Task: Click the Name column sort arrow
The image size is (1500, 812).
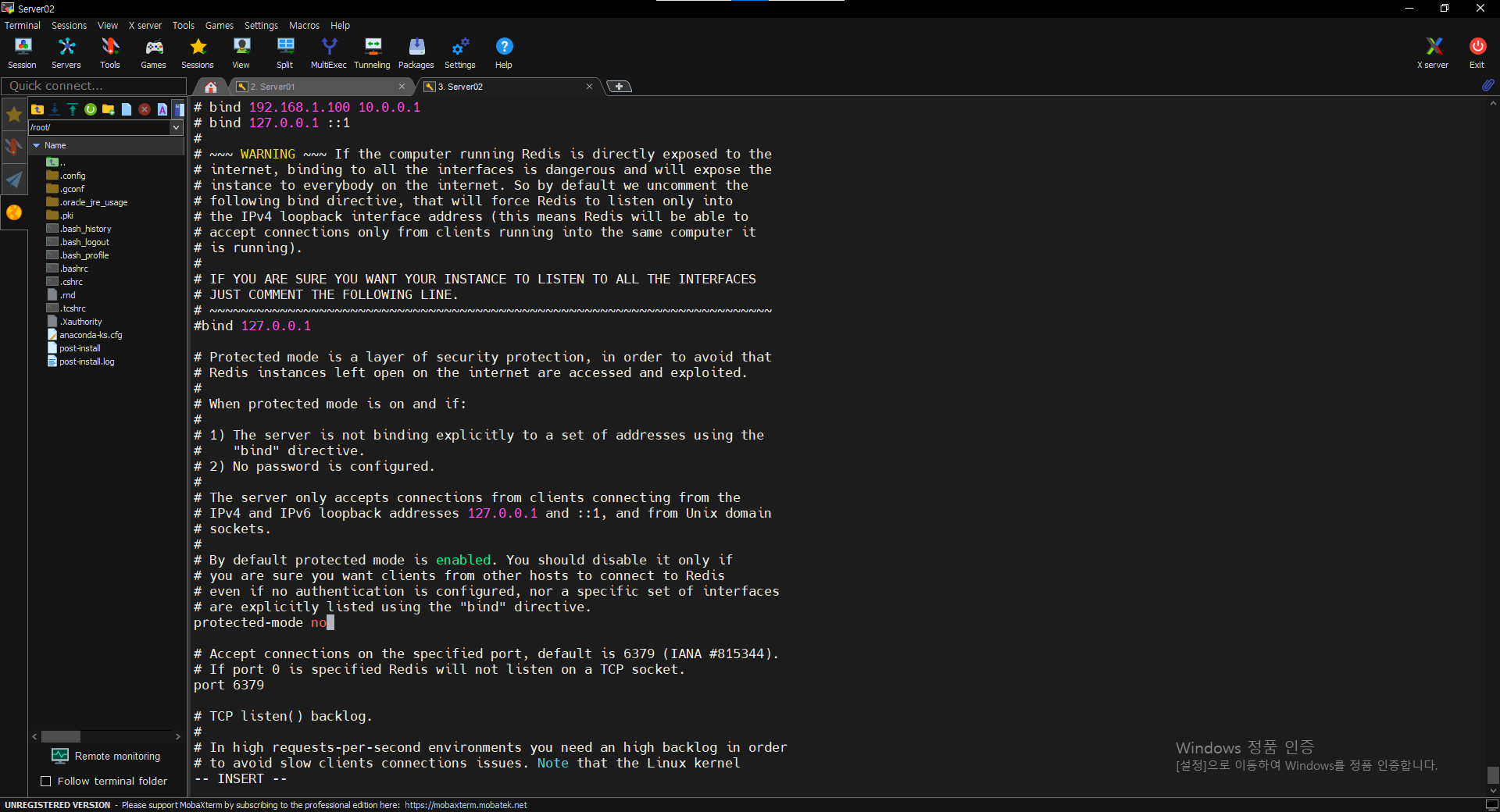Action: (36, 145)
